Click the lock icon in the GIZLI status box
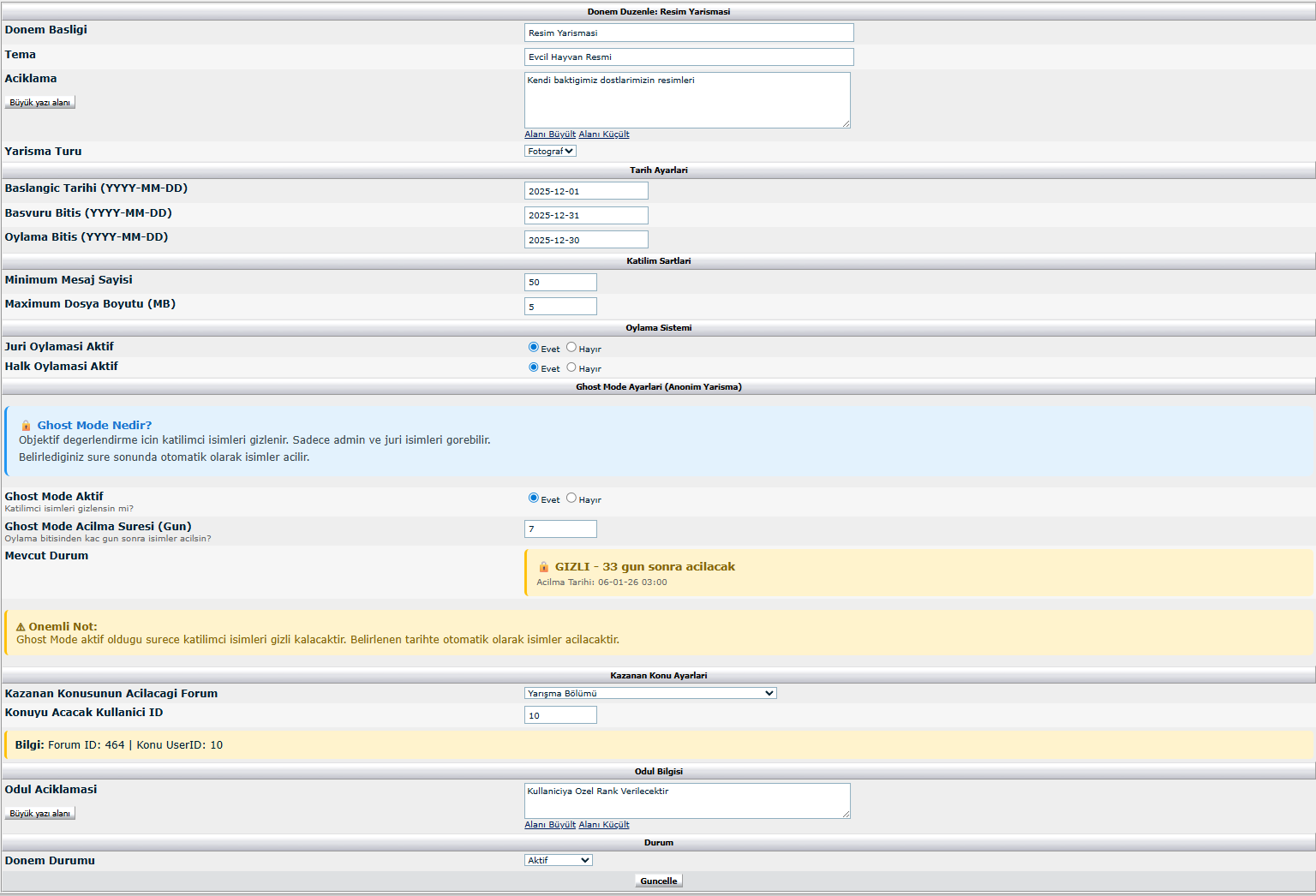The width and height of the screenshot is (1316, 896). [x=543, y=567]
